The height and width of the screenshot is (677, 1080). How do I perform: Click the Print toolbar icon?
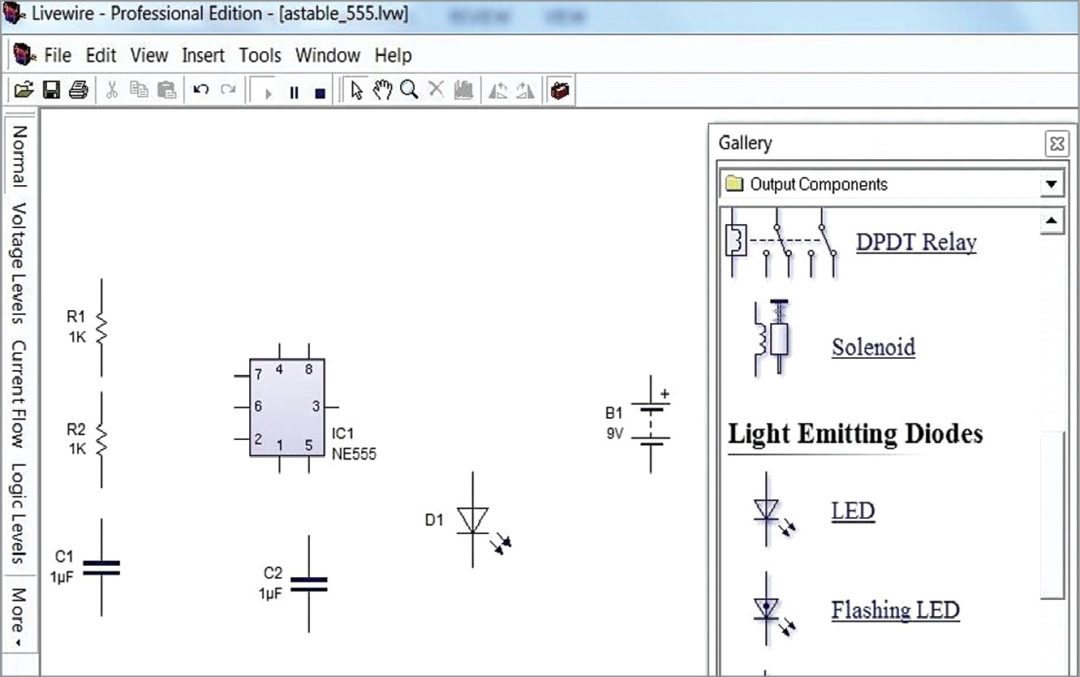click(78, 91)
